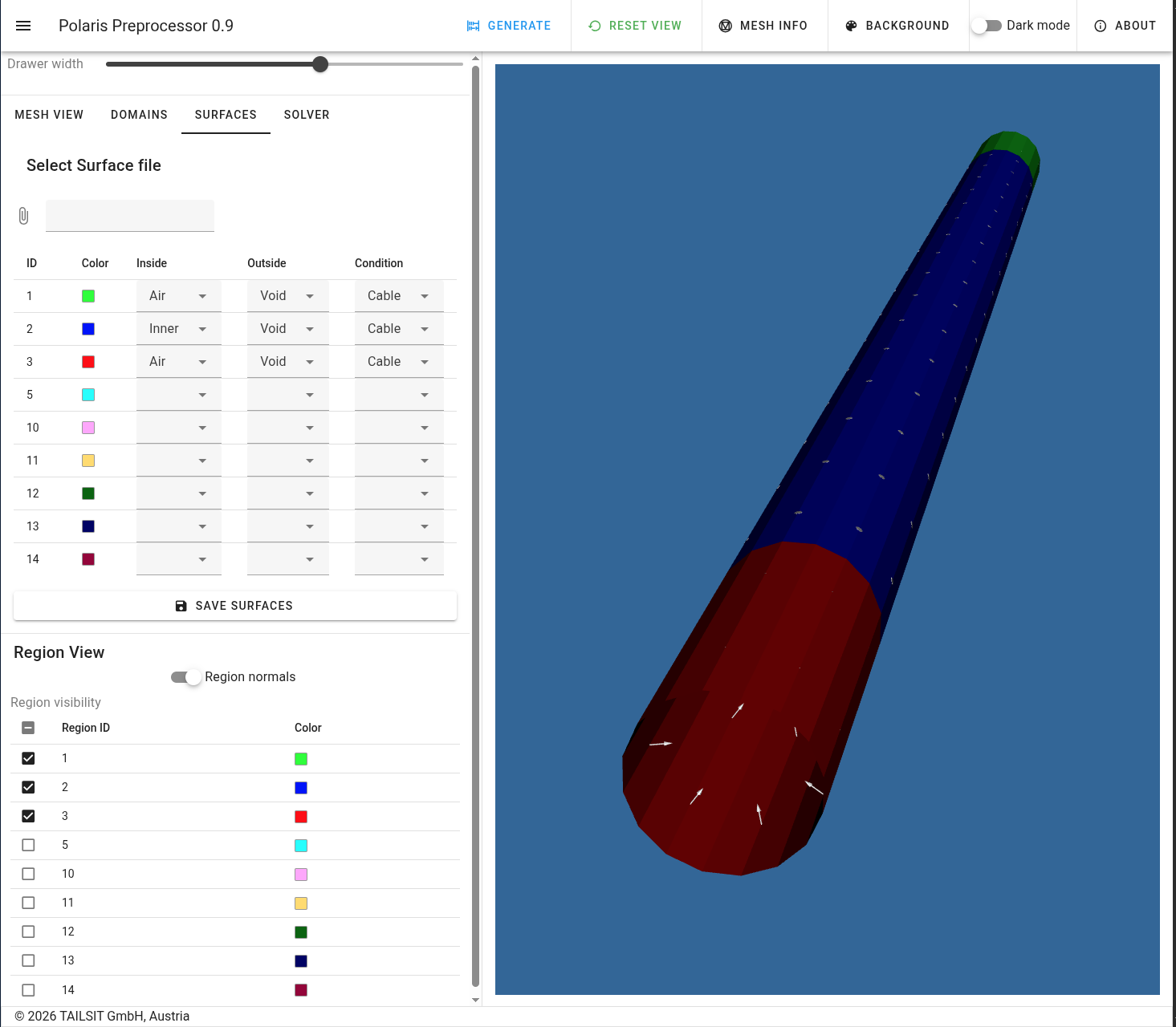Switch to the Domains tab
The width and height of the screenshot is (1176, 1027).
pyautogui.click(x=139, y=115)
